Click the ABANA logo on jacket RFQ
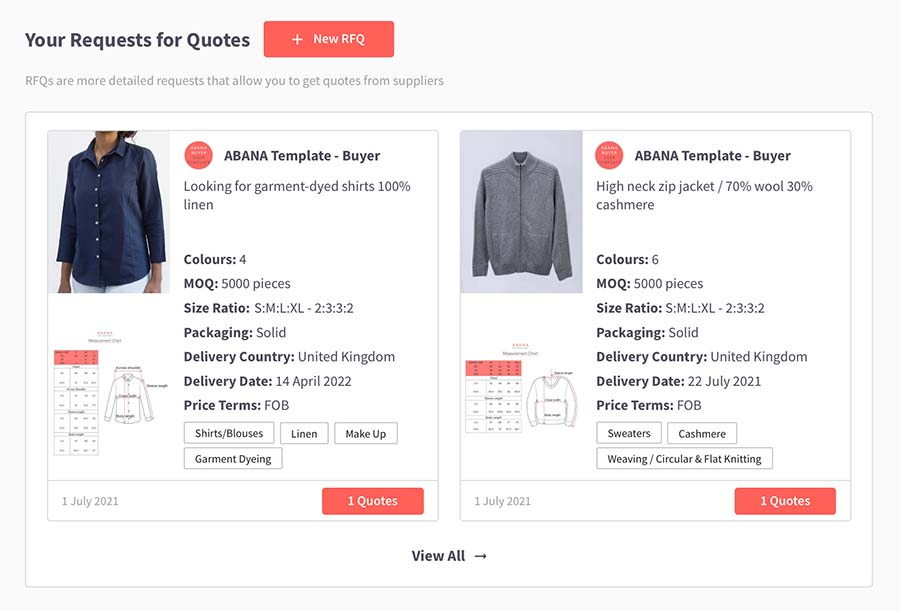900x611 pixels. click(610, 156)
